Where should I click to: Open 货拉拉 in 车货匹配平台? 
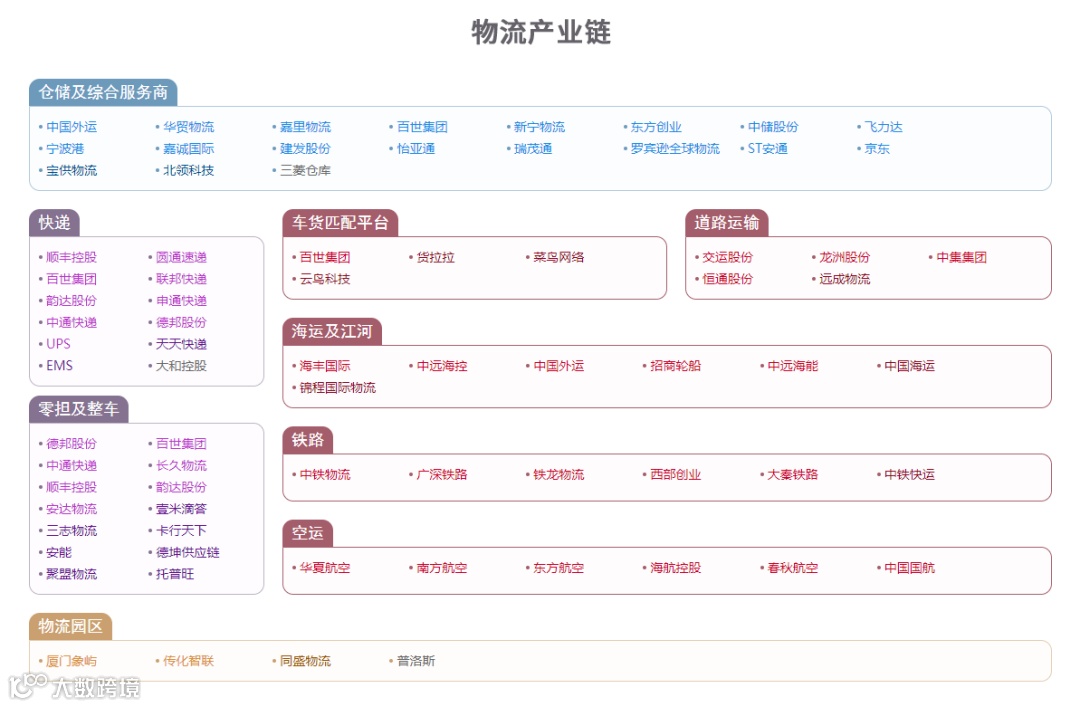(433, 256)
